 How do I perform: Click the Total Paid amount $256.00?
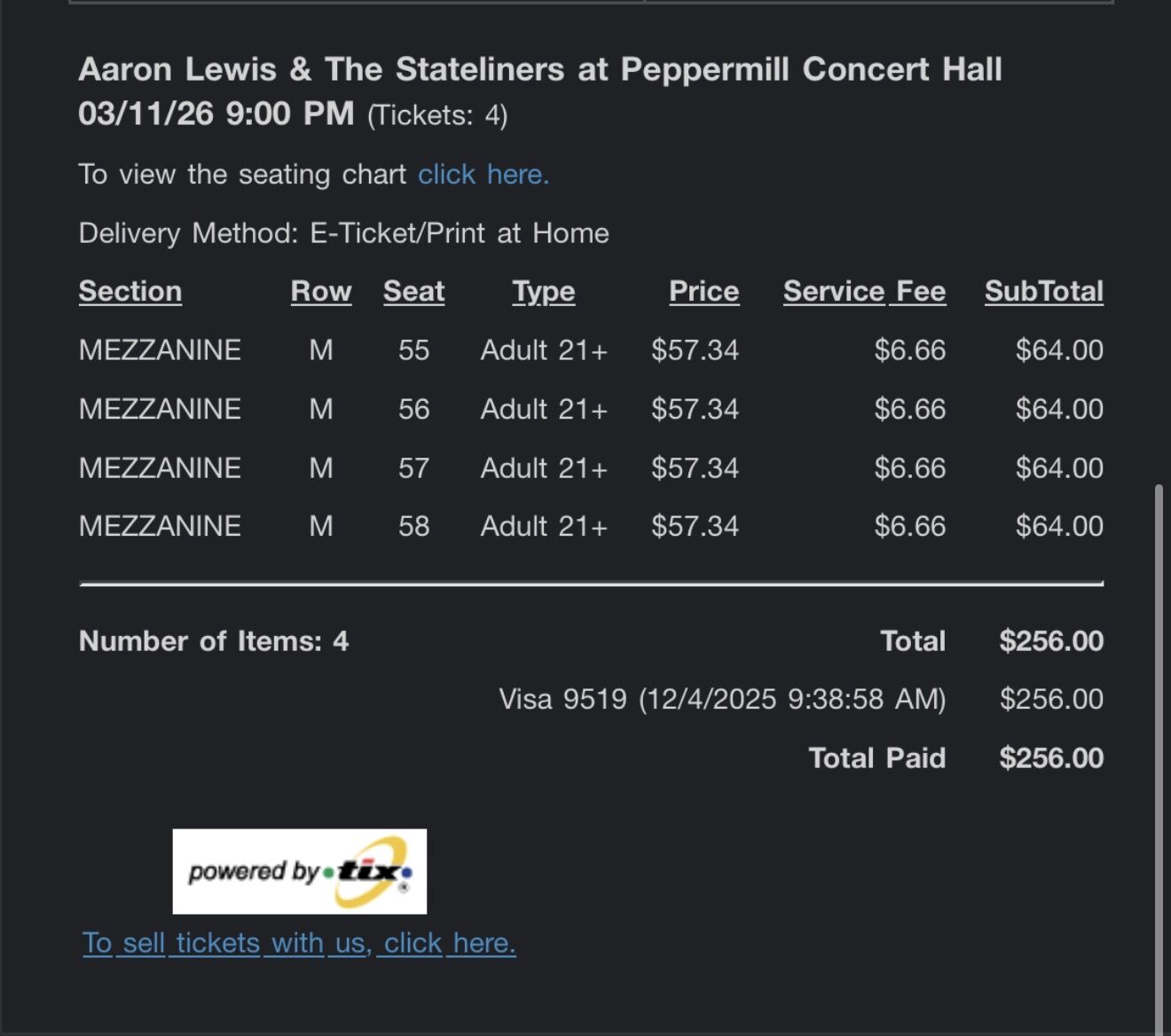click(x=1050, y=758)
